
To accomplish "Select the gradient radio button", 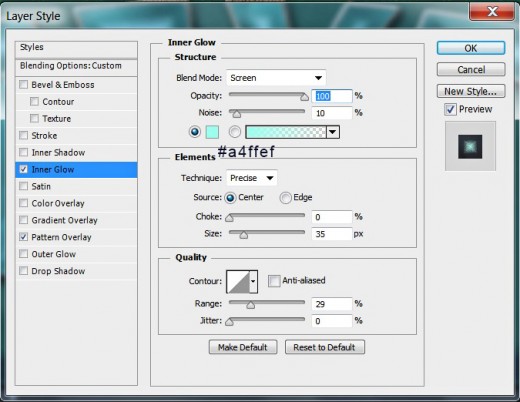I will (x=235, y=132).
